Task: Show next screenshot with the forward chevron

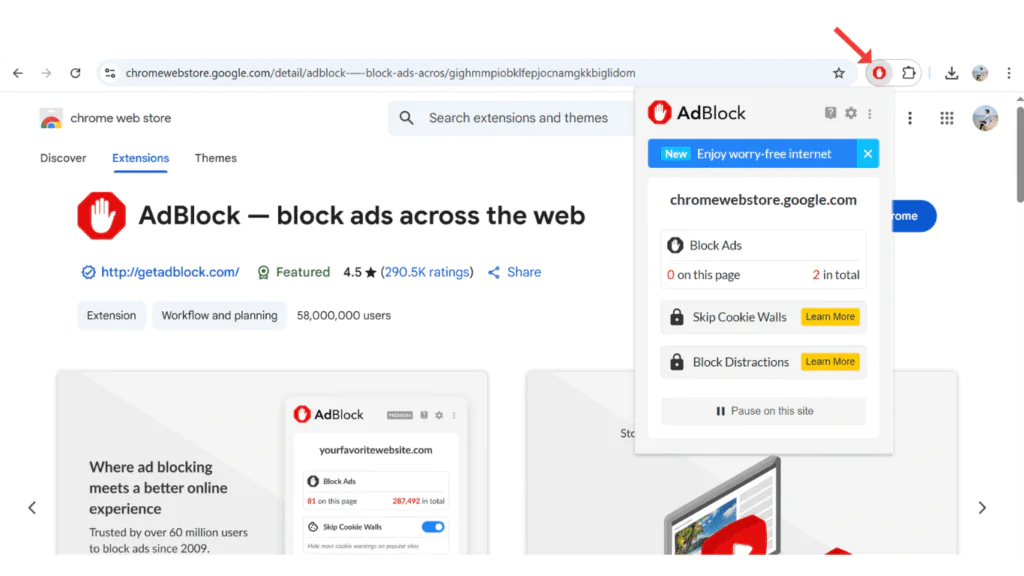Action: pyautogui.click(x=982, y=508)
